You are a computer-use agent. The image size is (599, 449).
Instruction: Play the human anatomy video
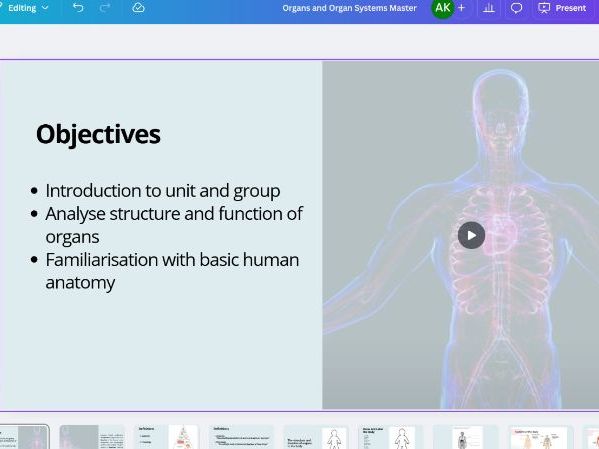(x=471, y=235)
